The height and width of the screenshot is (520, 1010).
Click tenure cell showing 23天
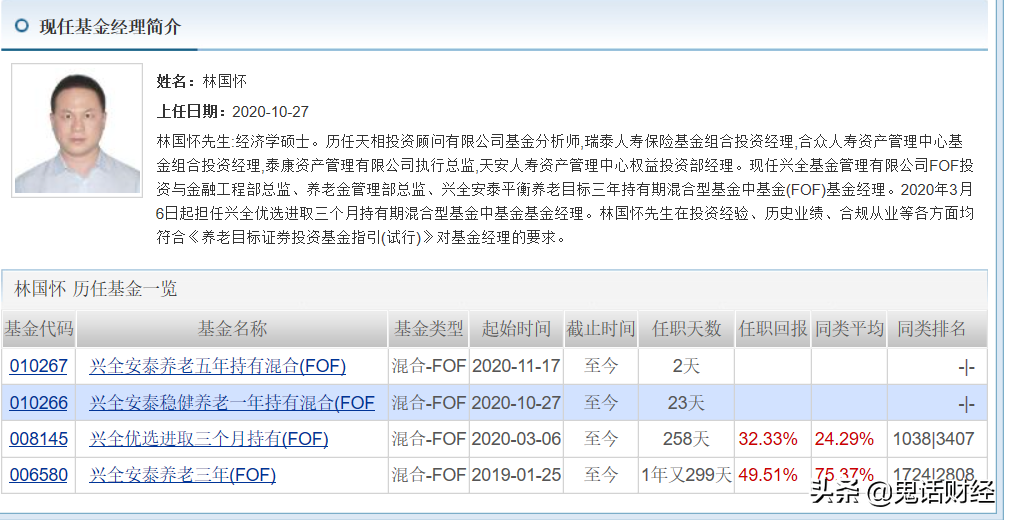click(686, 403)
